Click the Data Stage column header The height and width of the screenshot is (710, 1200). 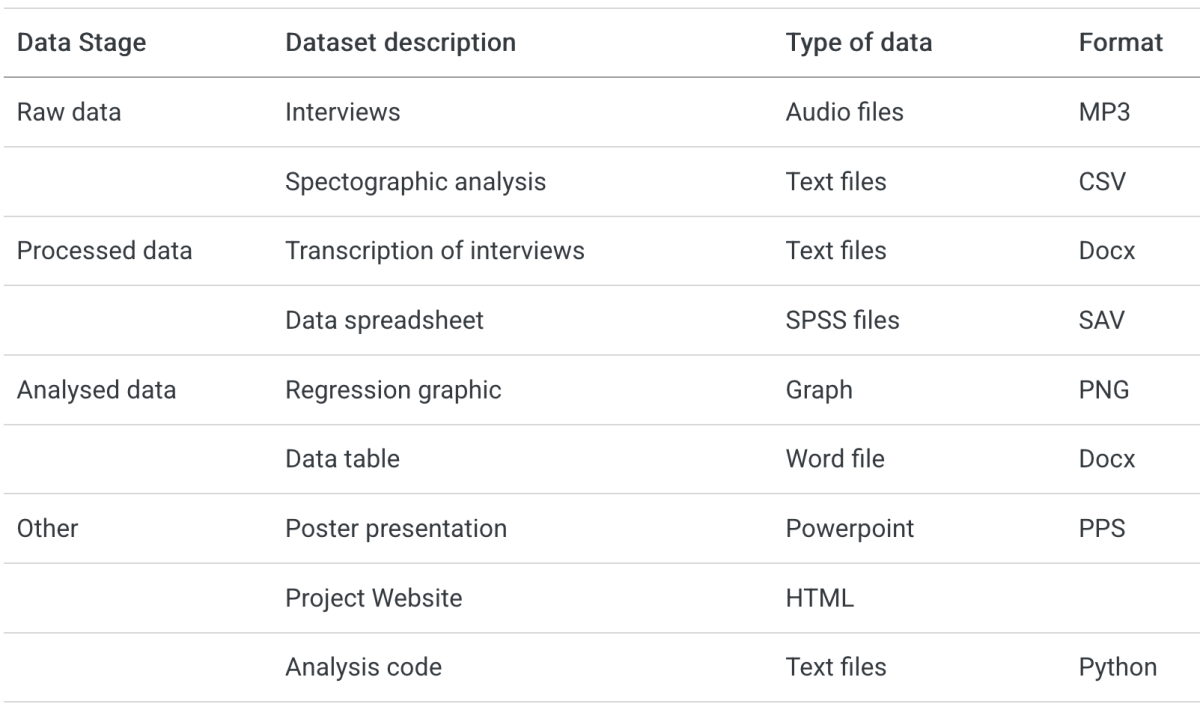coord(82,43)
